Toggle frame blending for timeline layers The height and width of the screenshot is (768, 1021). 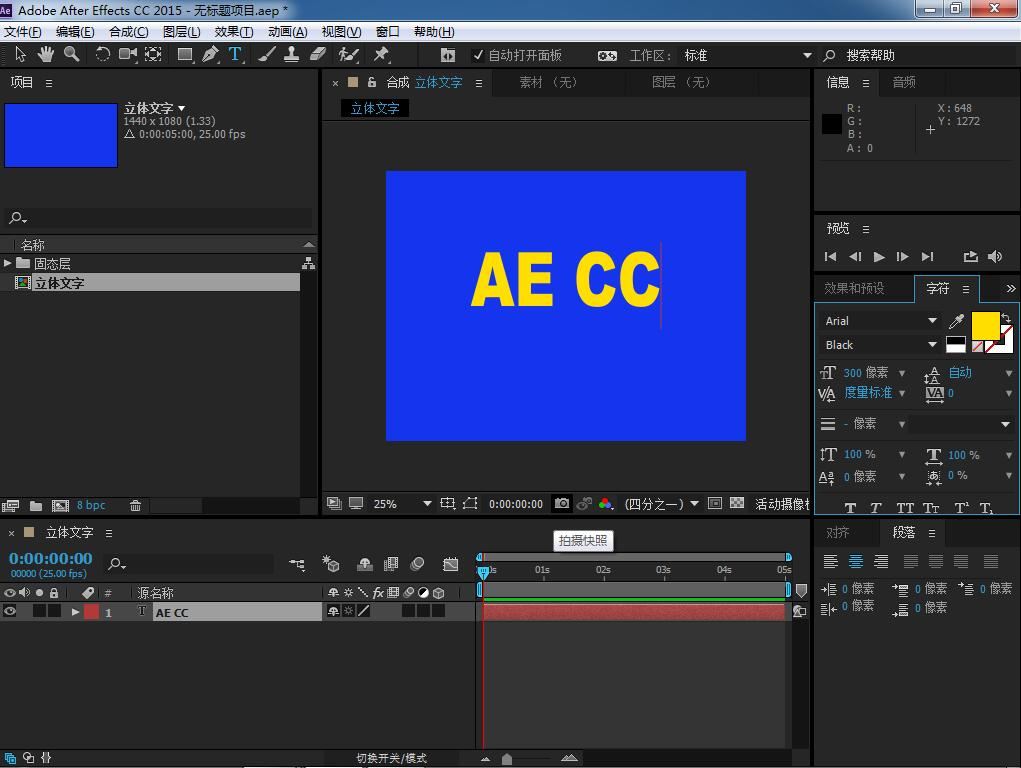coord(391,564)
